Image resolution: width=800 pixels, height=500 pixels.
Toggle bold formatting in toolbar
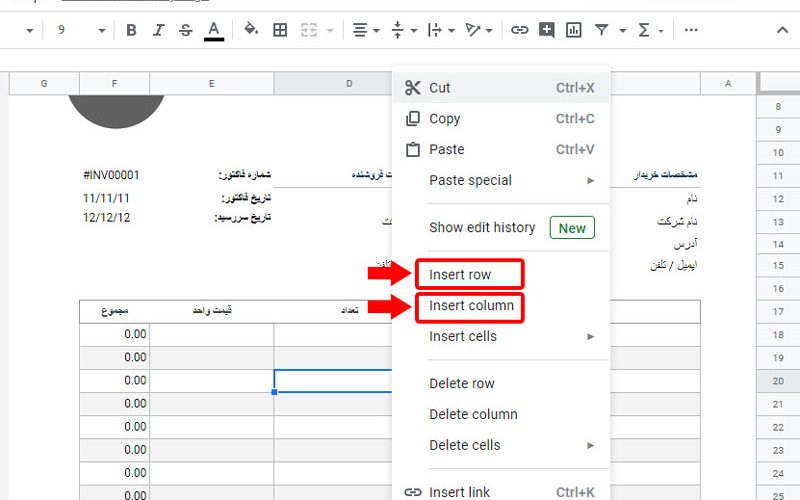pyautogui.click(x=132, y=30)
